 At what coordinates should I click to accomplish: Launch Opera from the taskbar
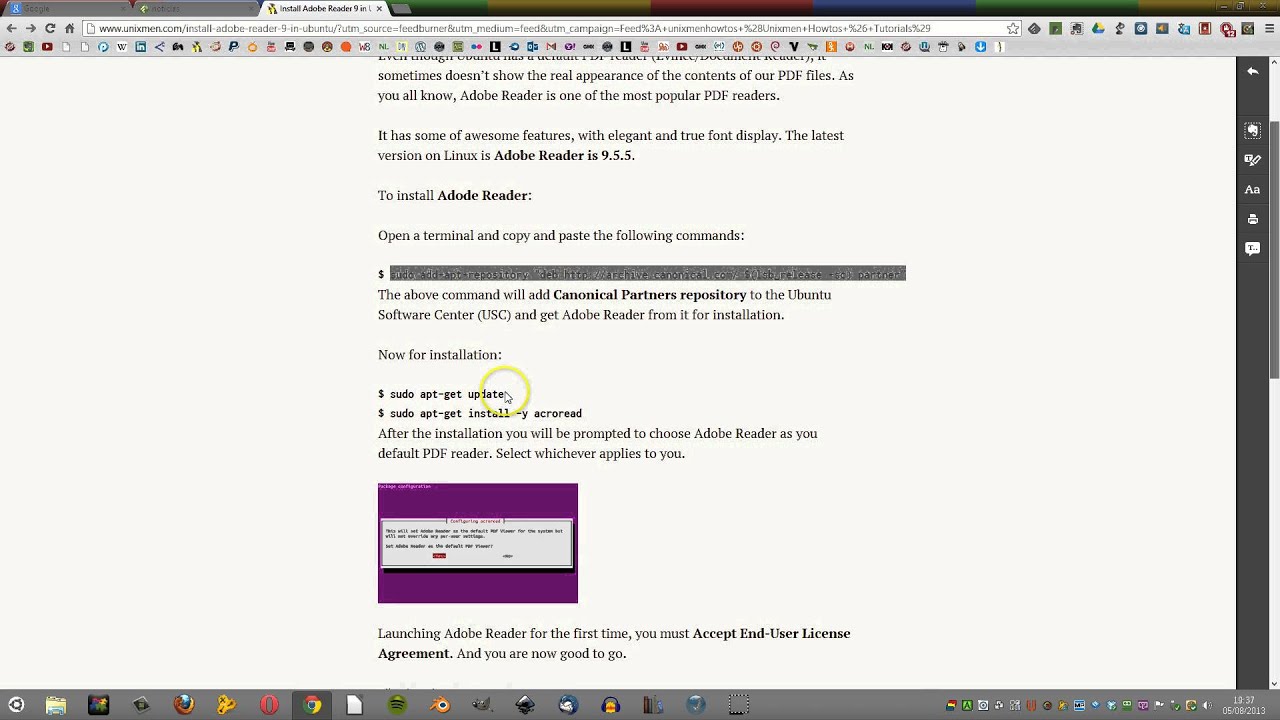point(269,705)
